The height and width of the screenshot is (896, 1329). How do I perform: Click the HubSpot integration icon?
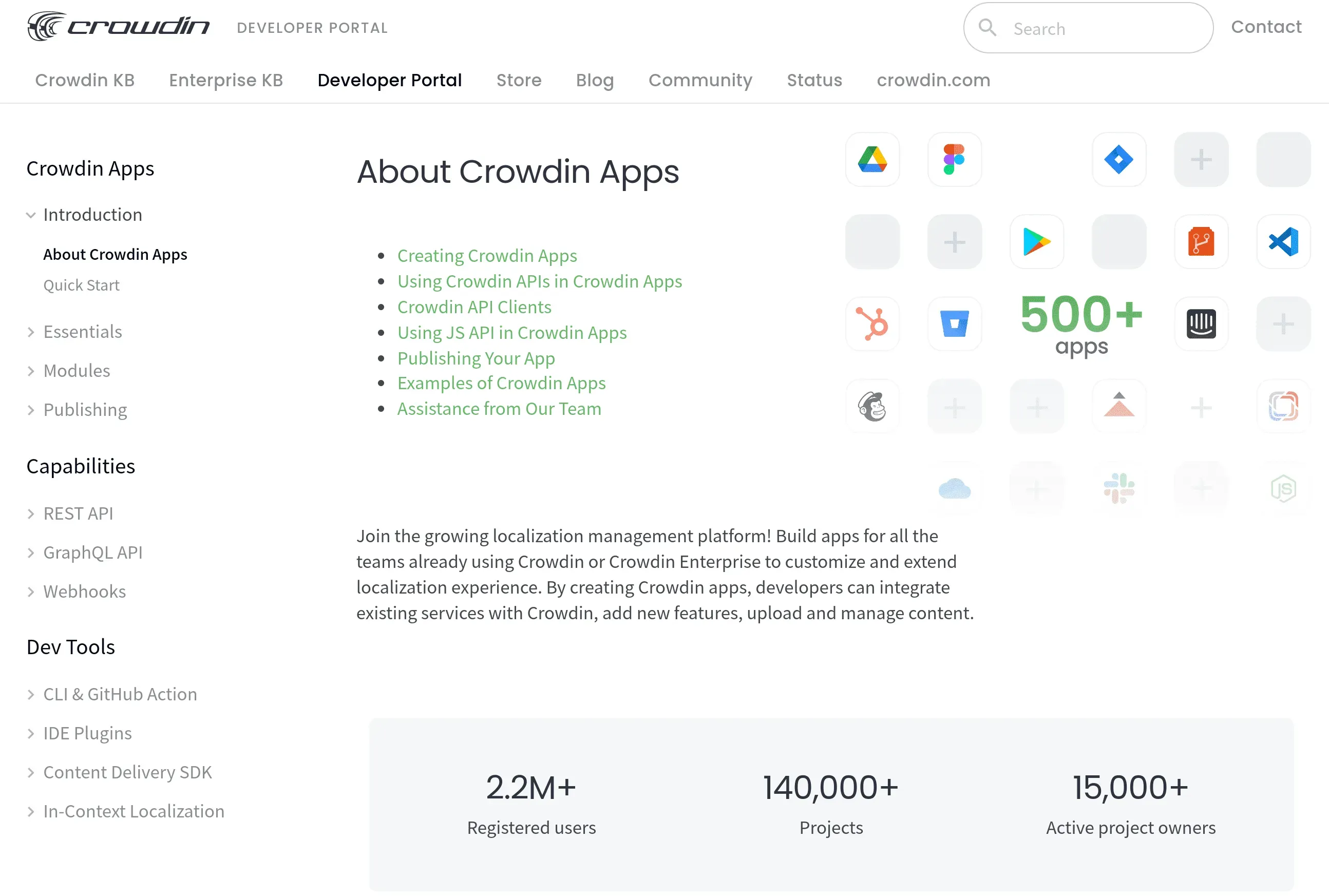tap(871, 323)
